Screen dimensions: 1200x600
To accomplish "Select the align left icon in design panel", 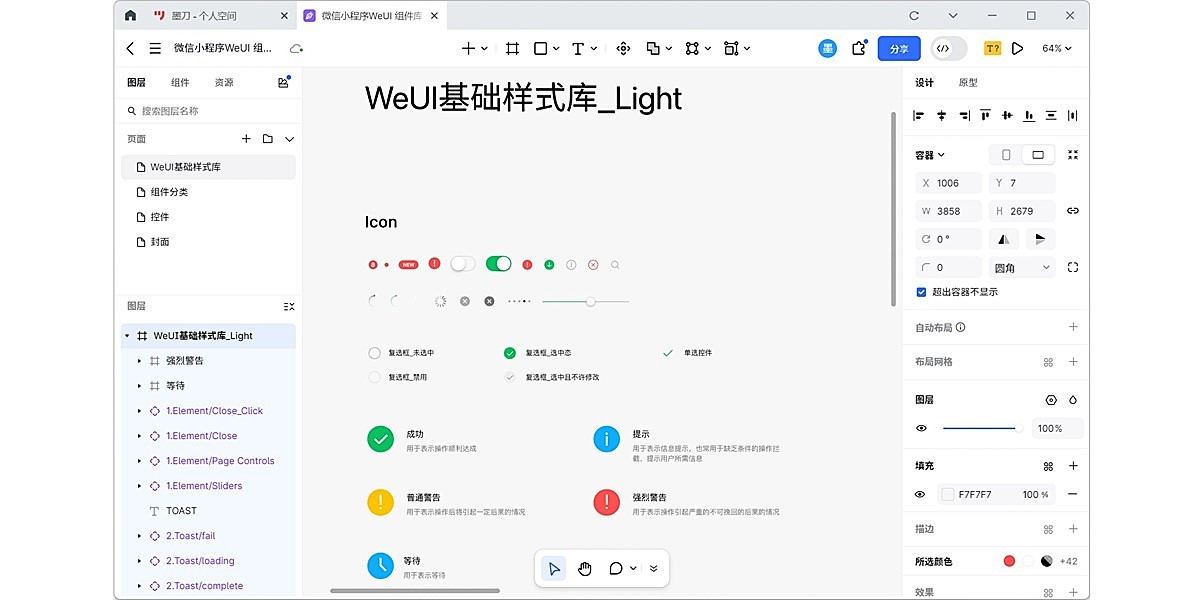I will pyautogui.click(x=916, y=115).
